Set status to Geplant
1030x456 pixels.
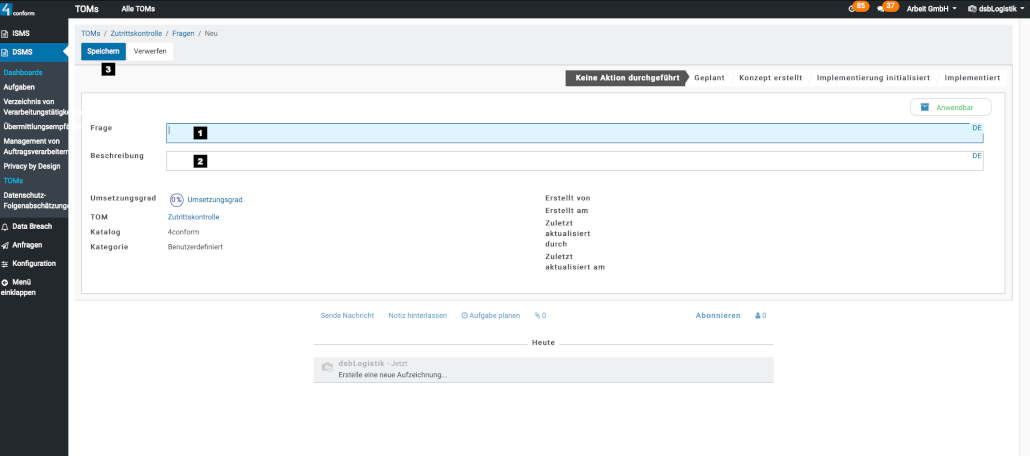[x=709, y=77]
